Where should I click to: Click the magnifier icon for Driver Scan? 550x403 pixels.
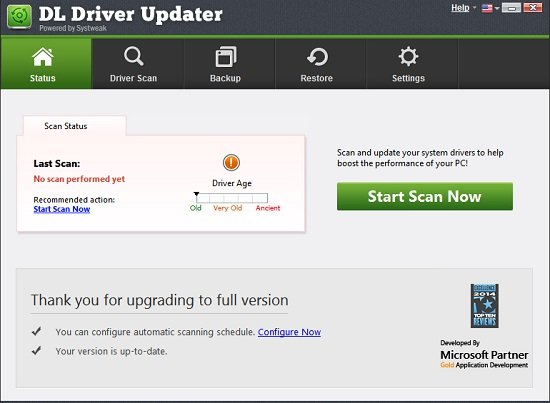point(134,56)
